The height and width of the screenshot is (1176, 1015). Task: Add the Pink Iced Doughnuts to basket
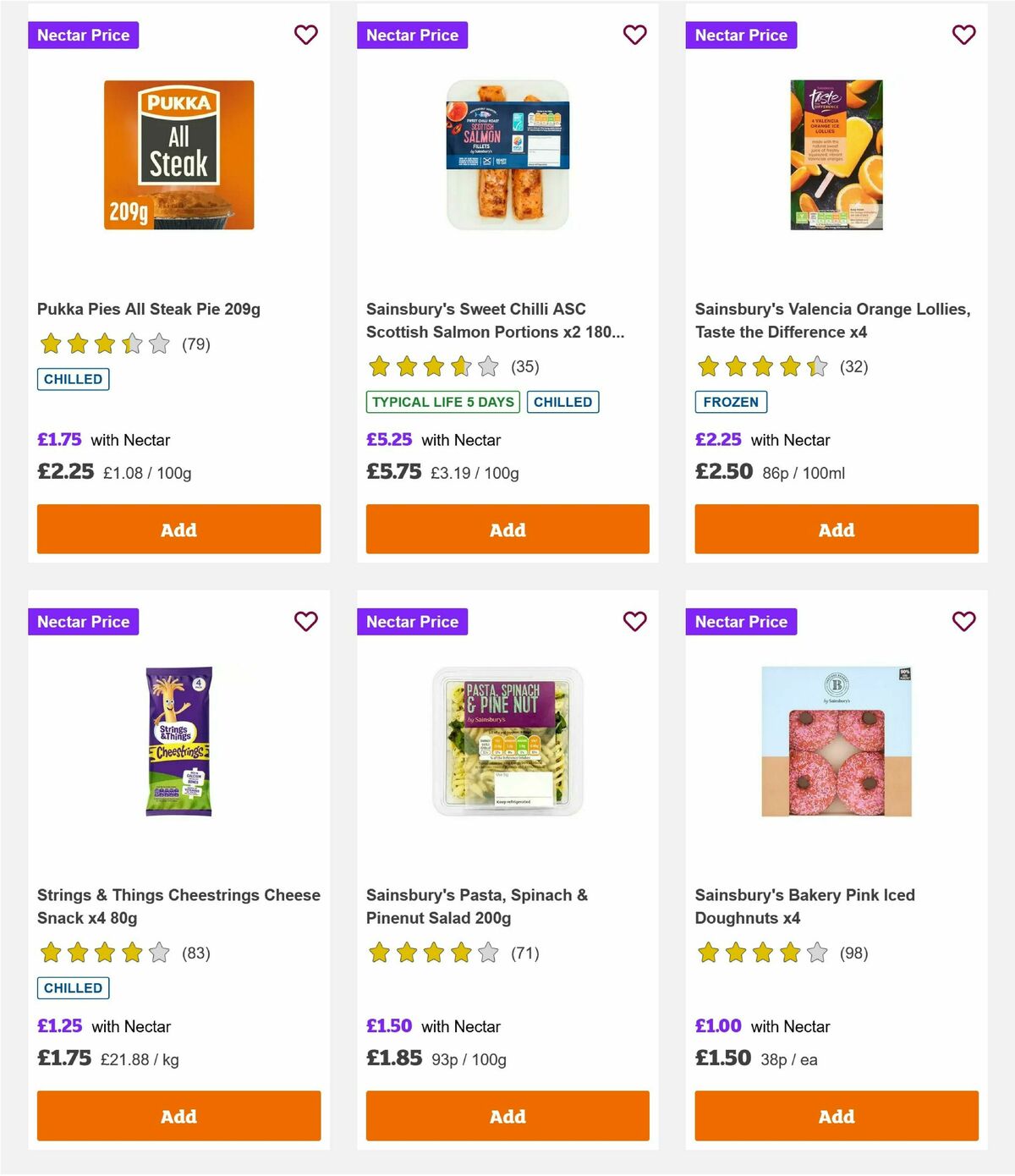(x=836, y=1116)
